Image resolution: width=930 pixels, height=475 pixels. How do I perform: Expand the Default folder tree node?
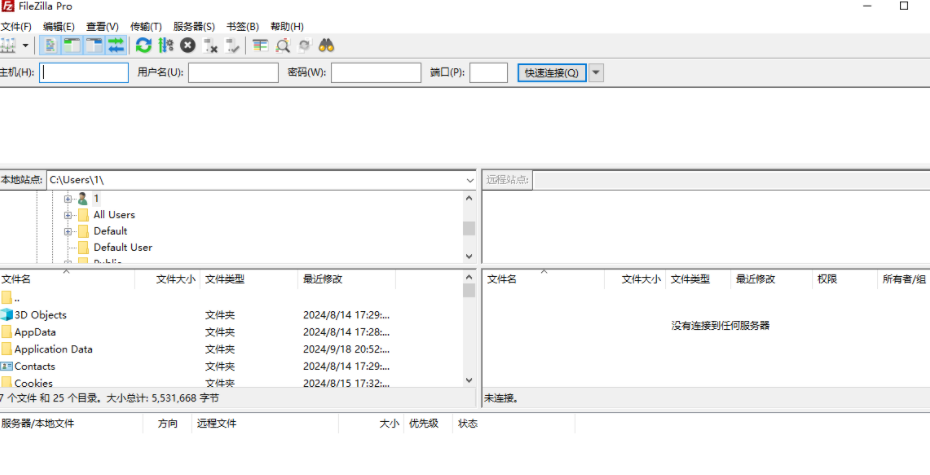pyautogui.click(x=68, y=231)
